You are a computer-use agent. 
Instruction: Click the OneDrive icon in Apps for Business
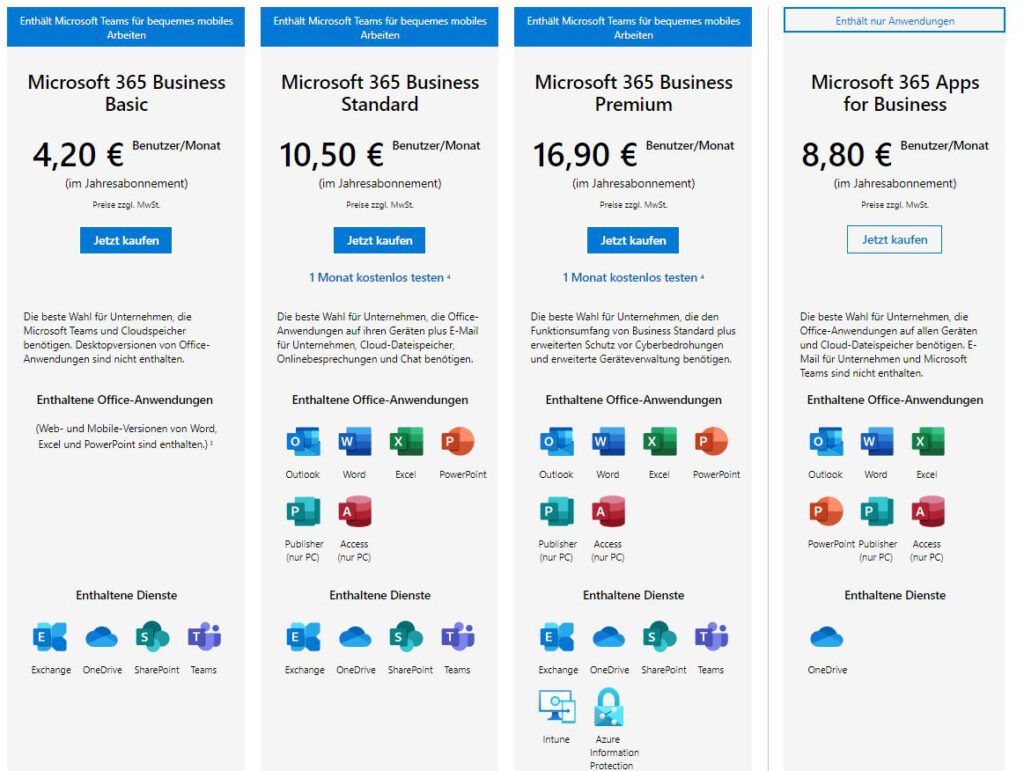click(x=826, y=637)
